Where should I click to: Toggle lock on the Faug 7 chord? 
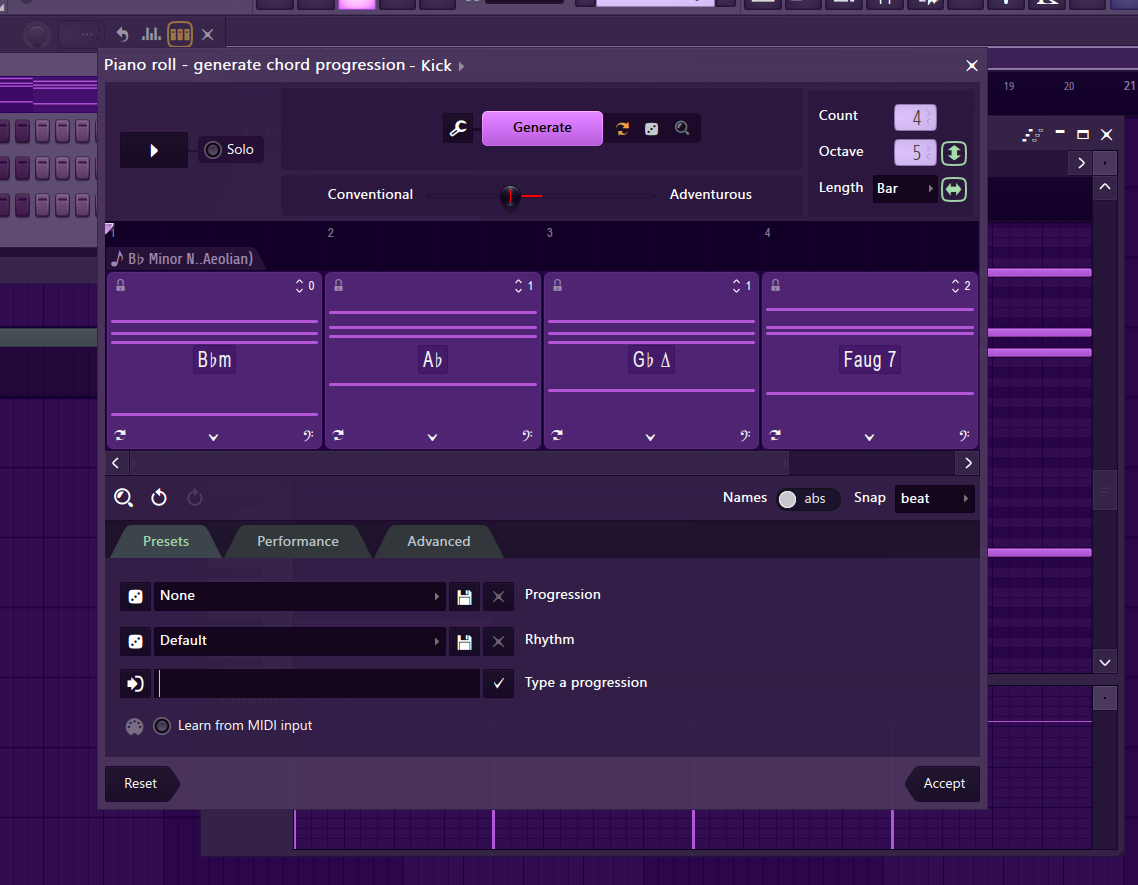pos(775,285)
